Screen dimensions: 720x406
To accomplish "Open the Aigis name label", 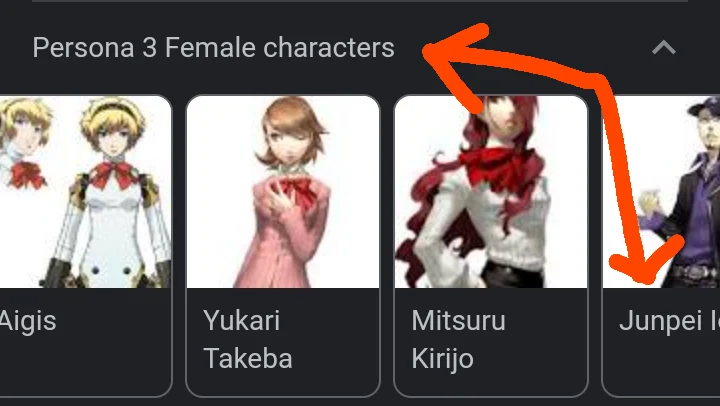I will 28,321.
